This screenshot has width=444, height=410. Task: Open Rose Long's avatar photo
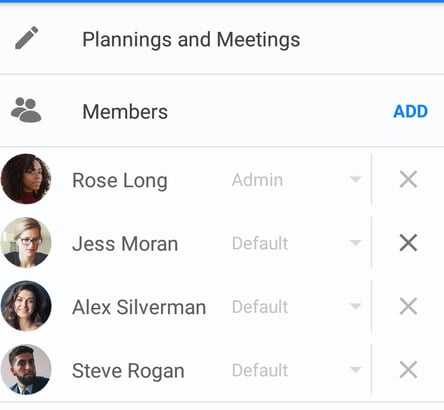pyautogui.click(x=26, y=179)
